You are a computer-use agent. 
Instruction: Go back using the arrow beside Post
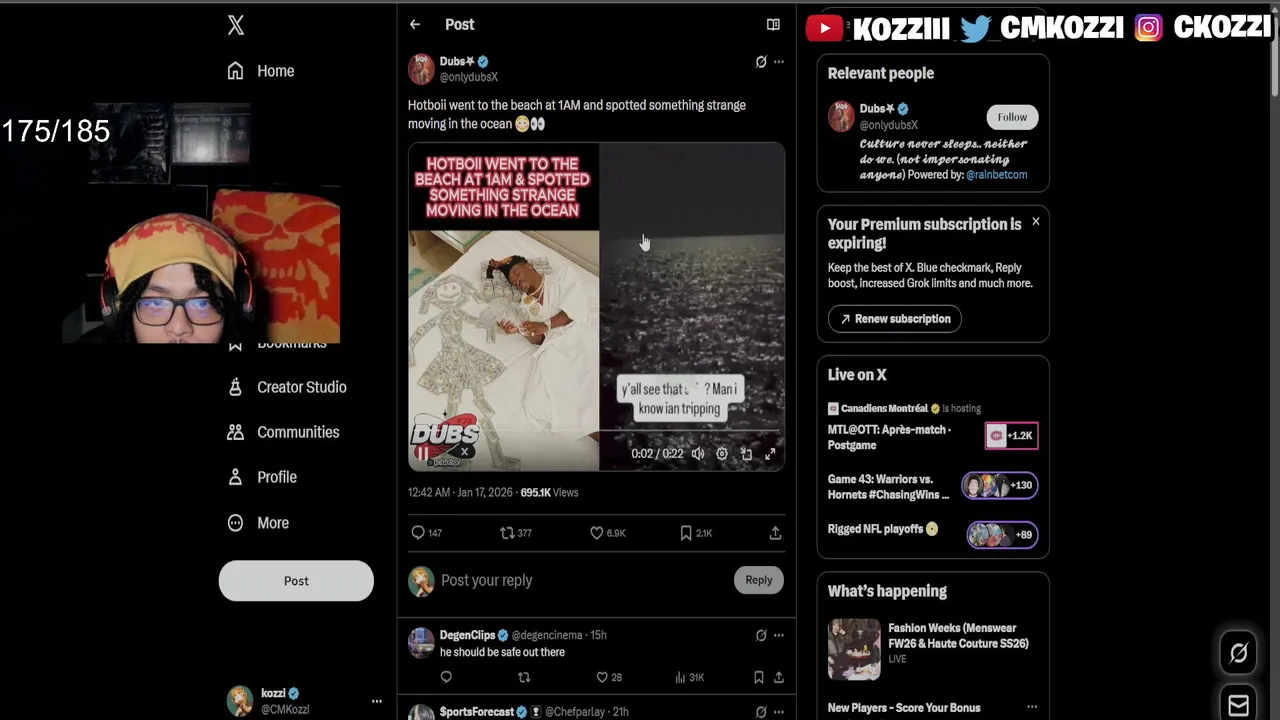click(x=415, y=24)
